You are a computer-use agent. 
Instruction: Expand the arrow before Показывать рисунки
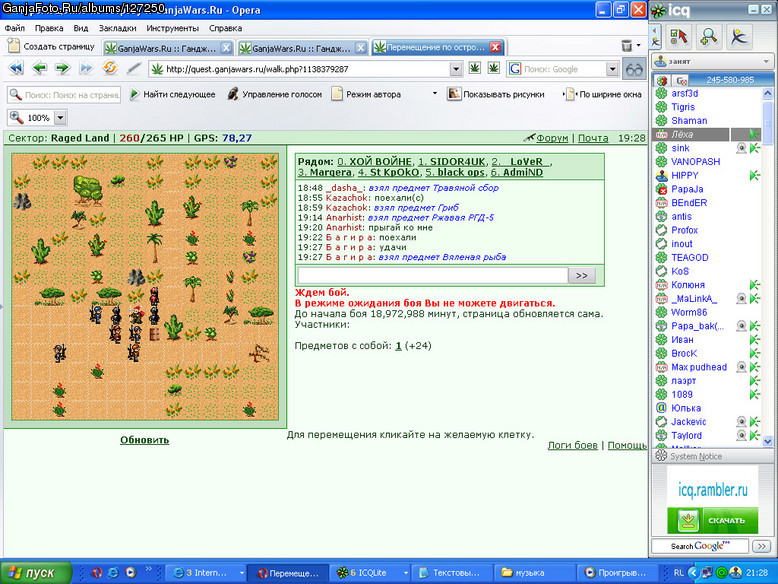435,93
